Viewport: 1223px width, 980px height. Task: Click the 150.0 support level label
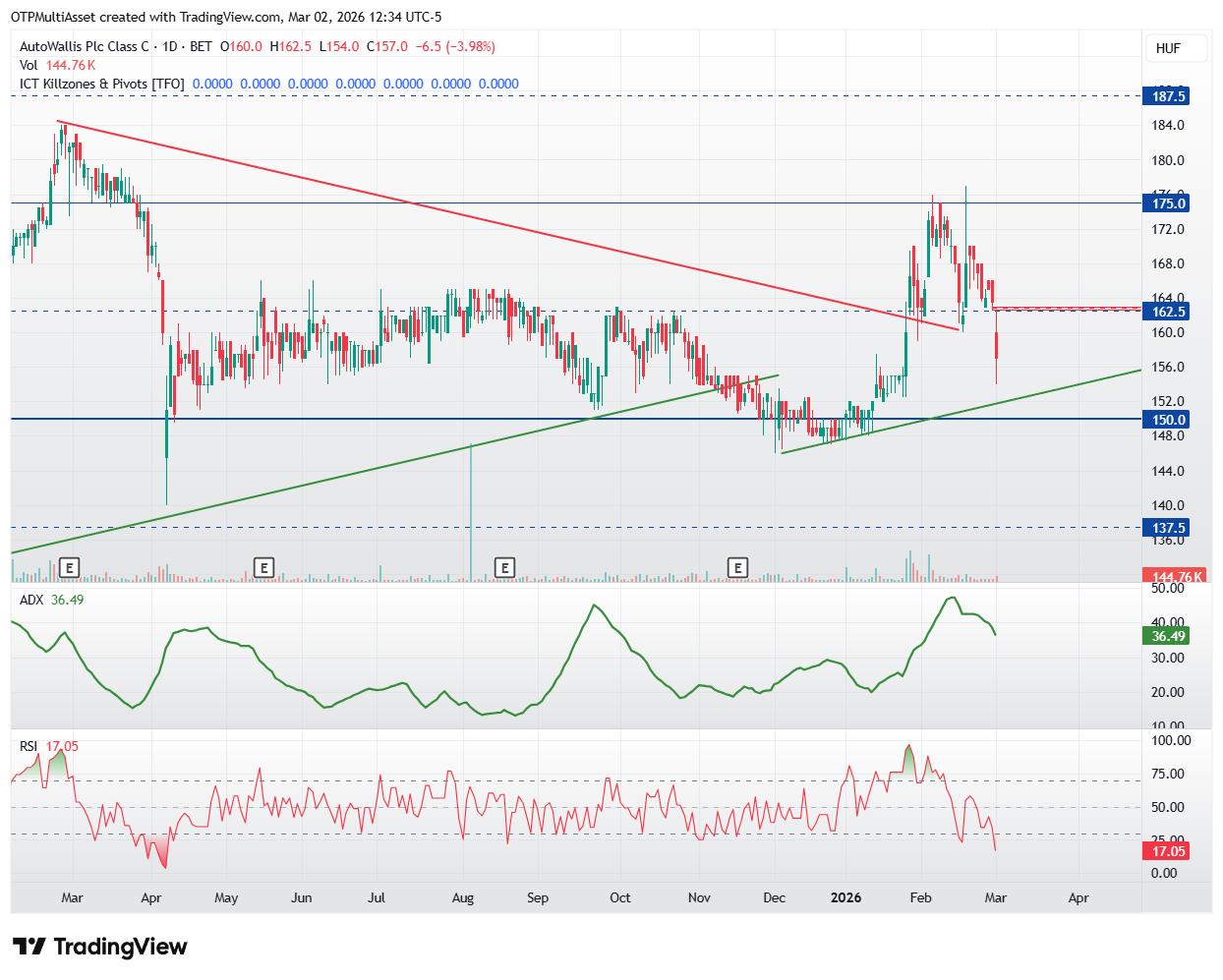point(1168,420)
